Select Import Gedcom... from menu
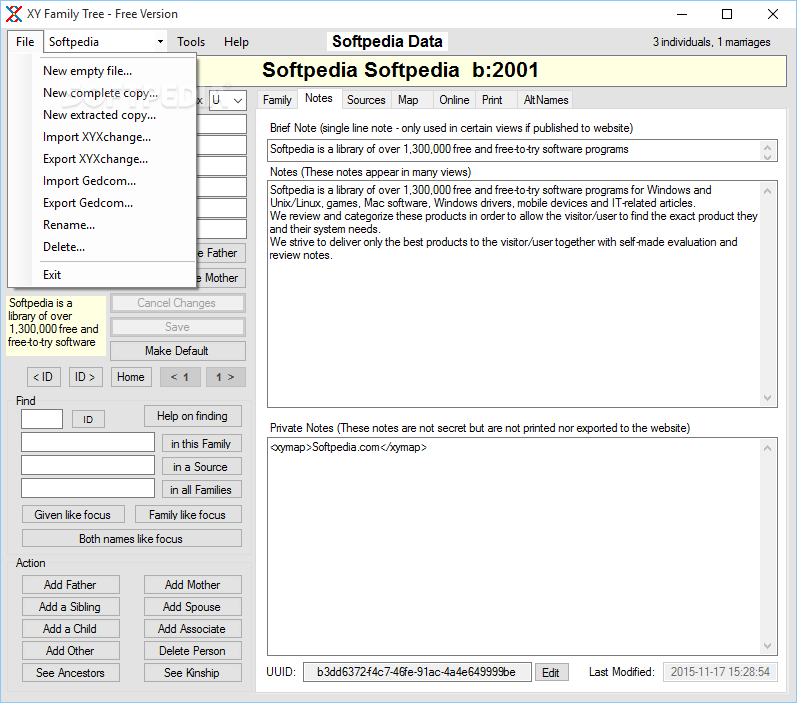The width and height of the screenshot is (797, 703). [x=89, y=180]
